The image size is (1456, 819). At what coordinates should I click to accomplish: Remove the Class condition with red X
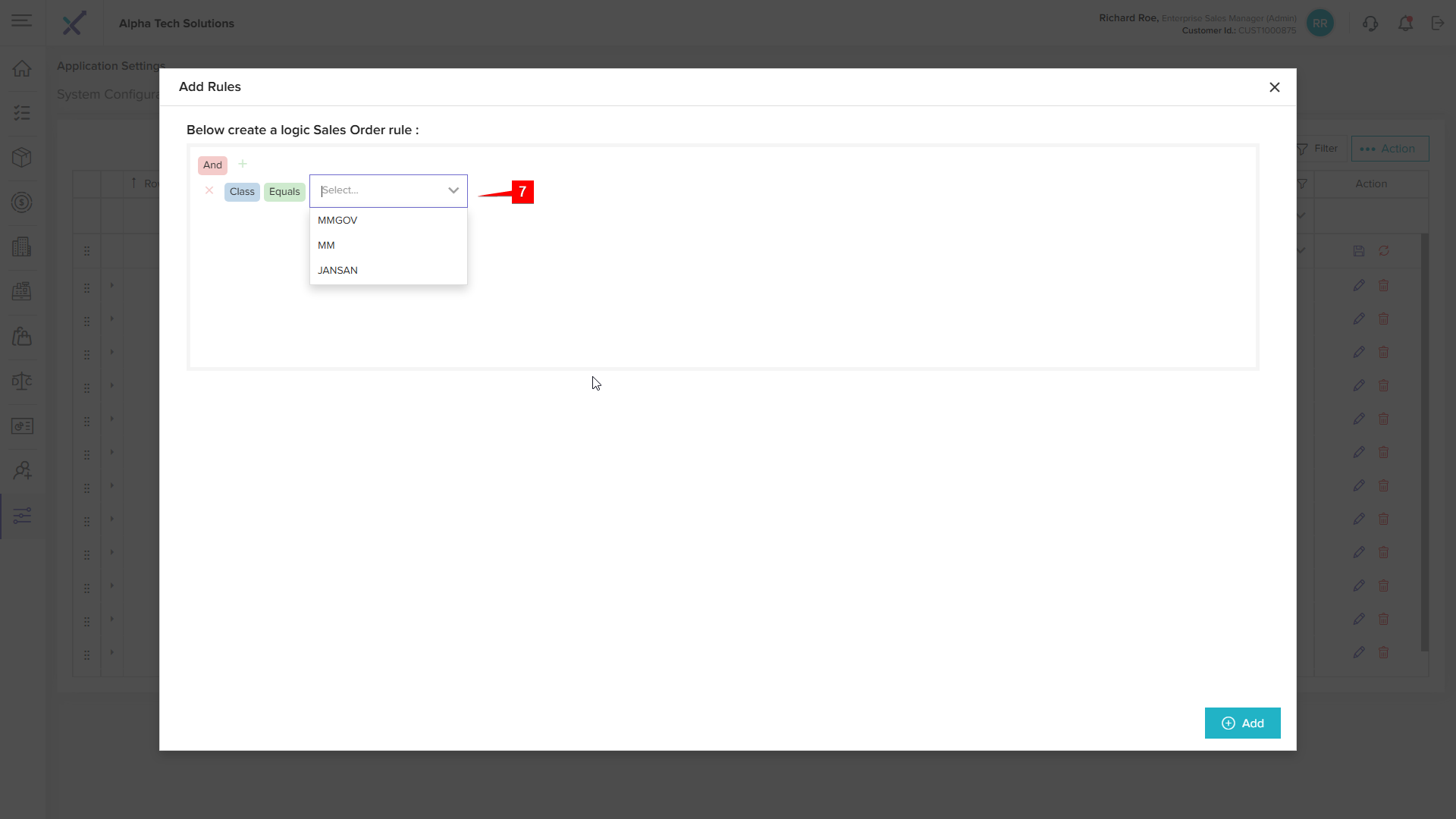click(209, 190)
